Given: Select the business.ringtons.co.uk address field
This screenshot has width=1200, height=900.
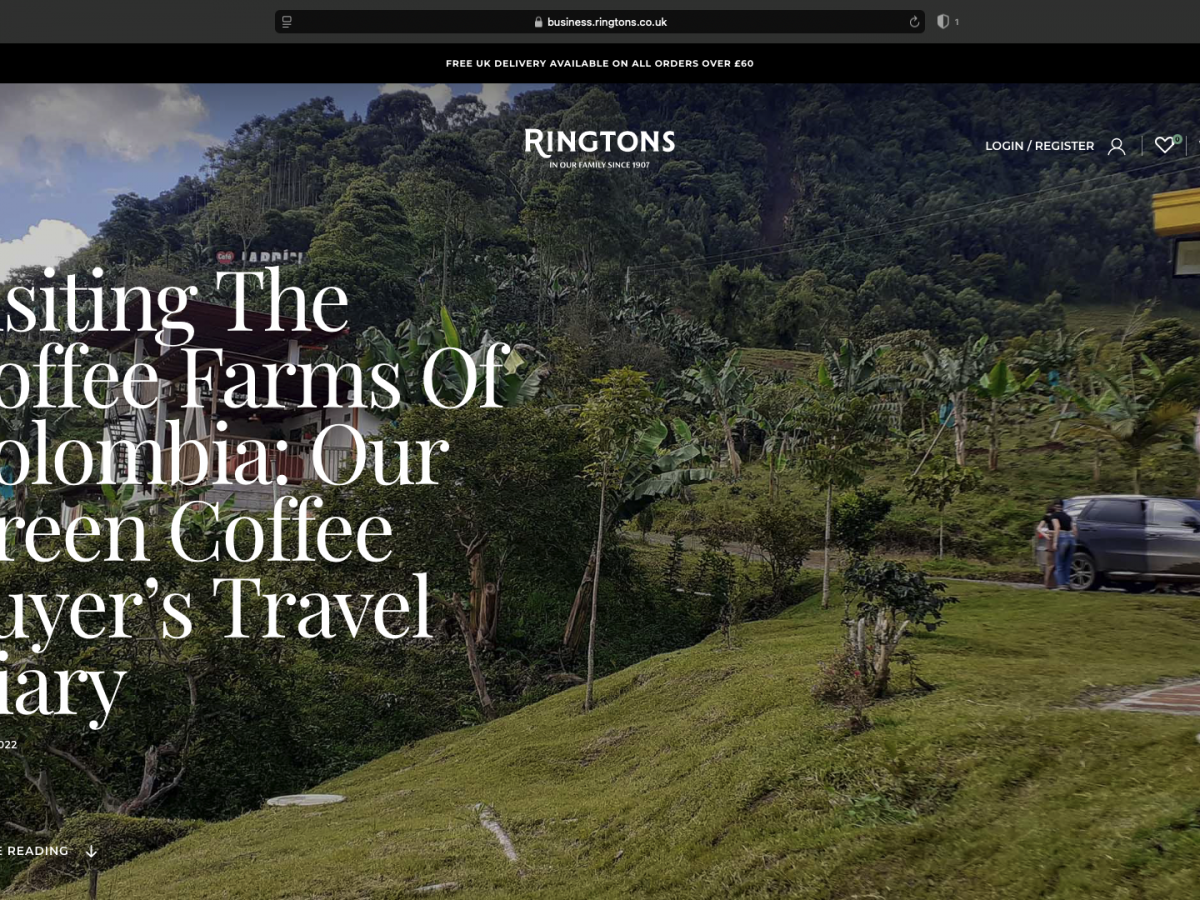Looking at the screenshot, I should pos(600,22).
